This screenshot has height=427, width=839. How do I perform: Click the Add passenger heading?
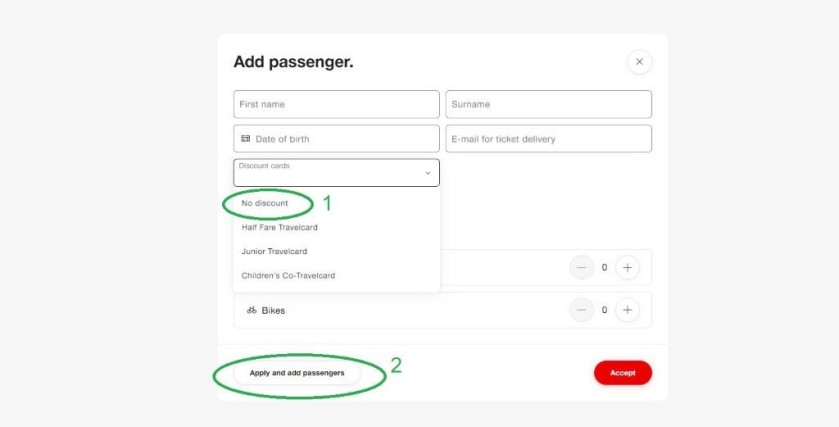pyautogui.click(x=293, y=62)
